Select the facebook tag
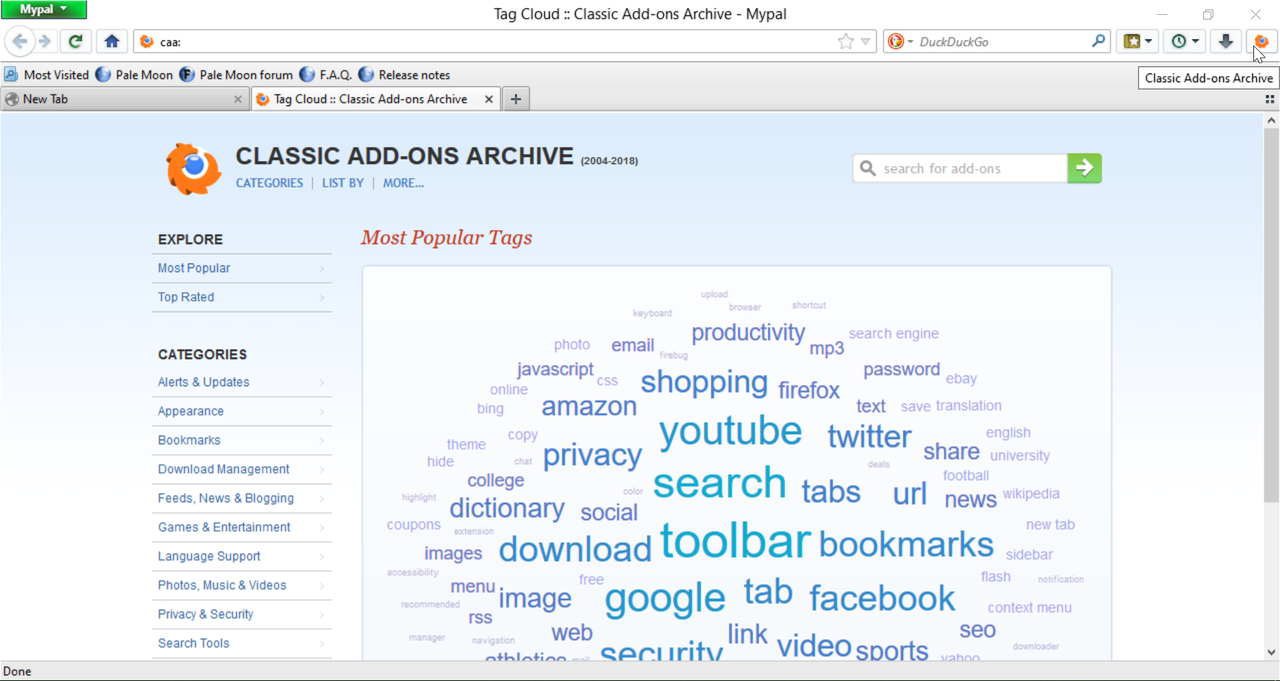1280x681 pixels. coord(882,598)
